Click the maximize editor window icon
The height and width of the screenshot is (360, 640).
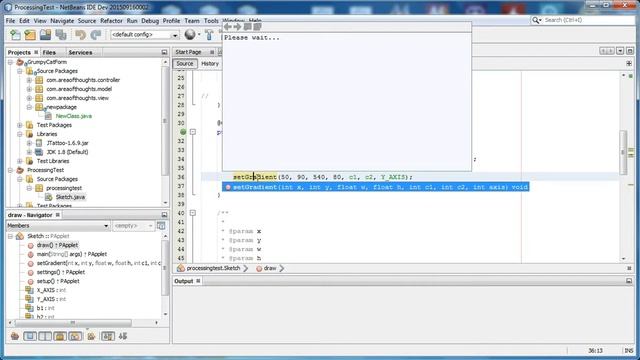click(x=630, y=51)
